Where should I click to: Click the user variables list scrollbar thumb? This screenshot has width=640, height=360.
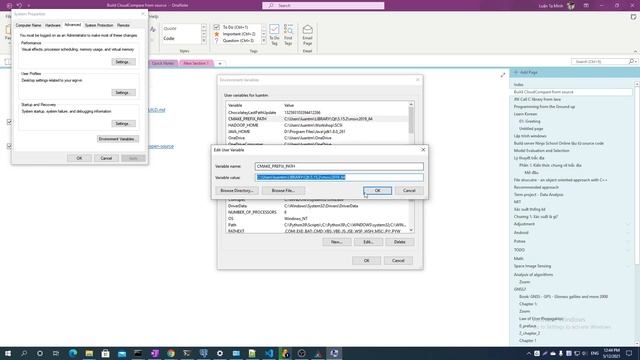coord(411,120)
